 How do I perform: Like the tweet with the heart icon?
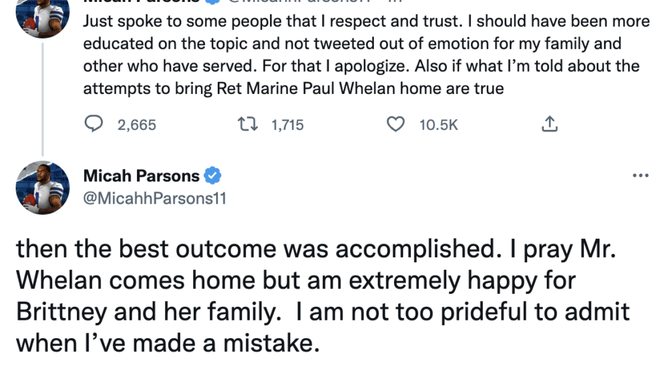tap(395, 124)
